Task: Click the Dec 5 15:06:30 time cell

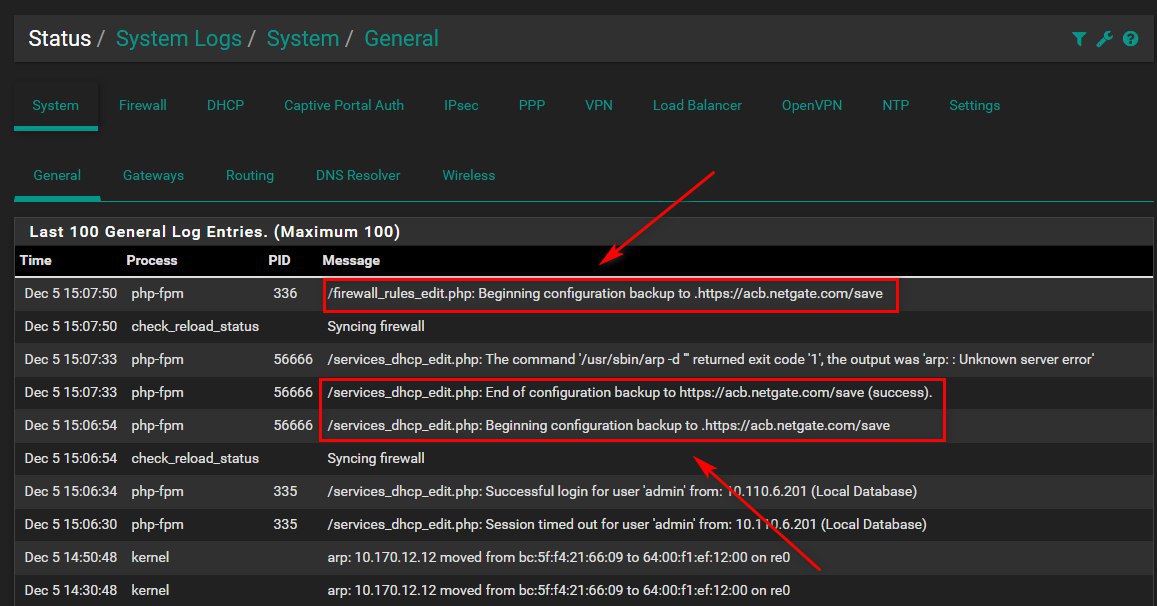Action: [x=71, y=525]
